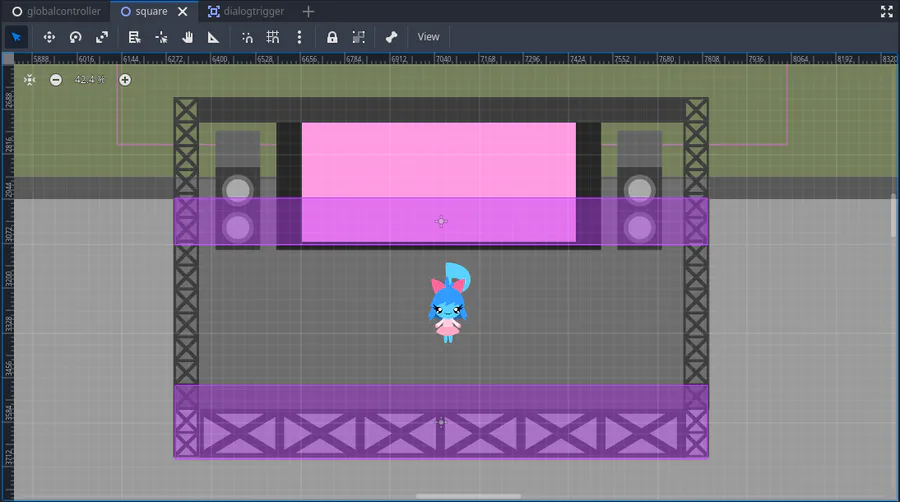The width and height of the screenshot is (900, 502).
Task: Open skeleton options bone menu
Action: (391, 37)
